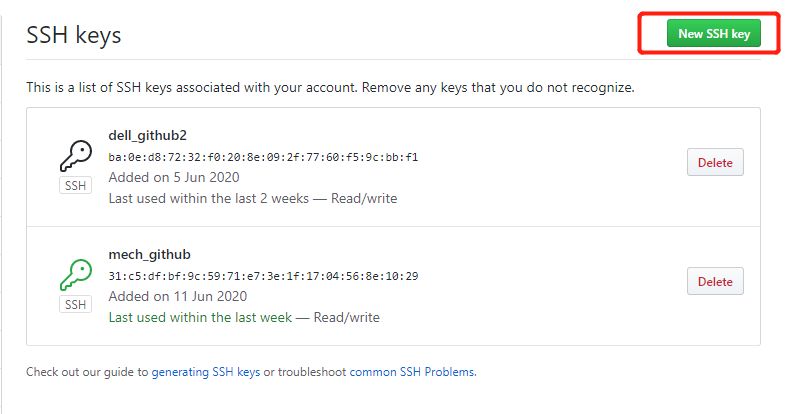Open the generating SSH keys guide link
This screenshot has width=809, height=414.
click(x=206, y=372)
